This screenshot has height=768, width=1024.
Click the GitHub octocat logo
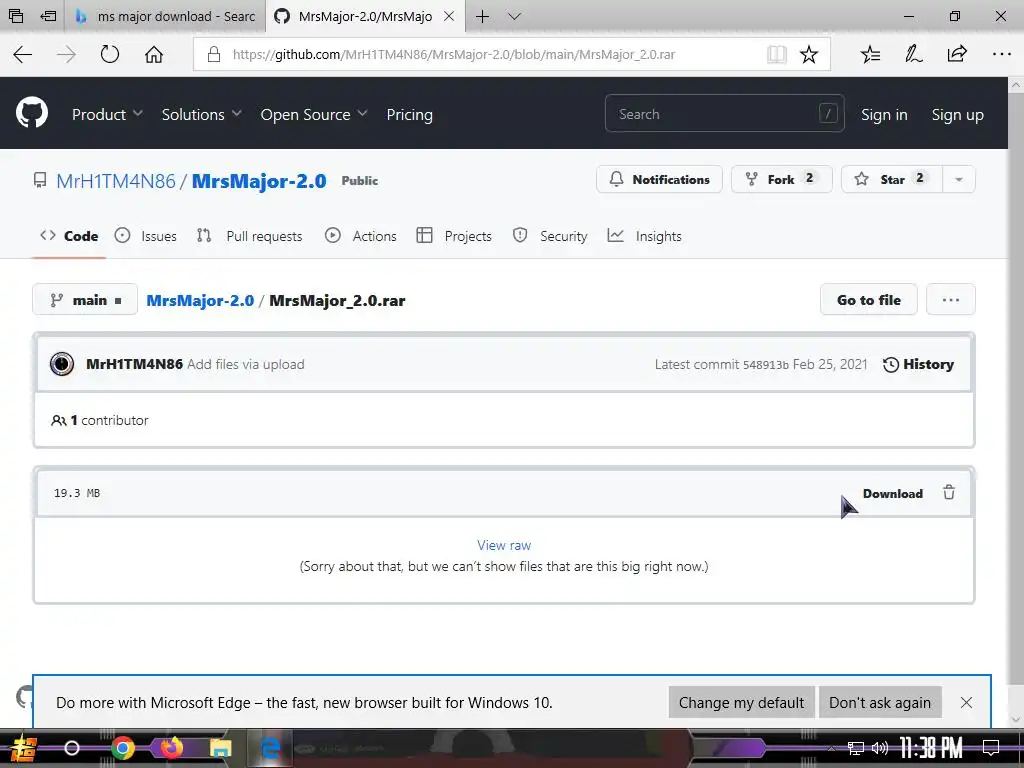pyautogui.click(x=32, y=114)
